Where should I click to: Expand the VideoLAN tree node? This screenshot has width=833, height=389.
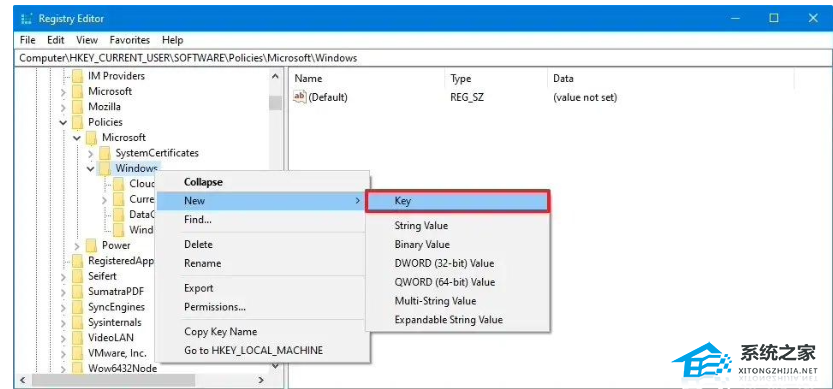pyautogui.click(x=64, y=338)
